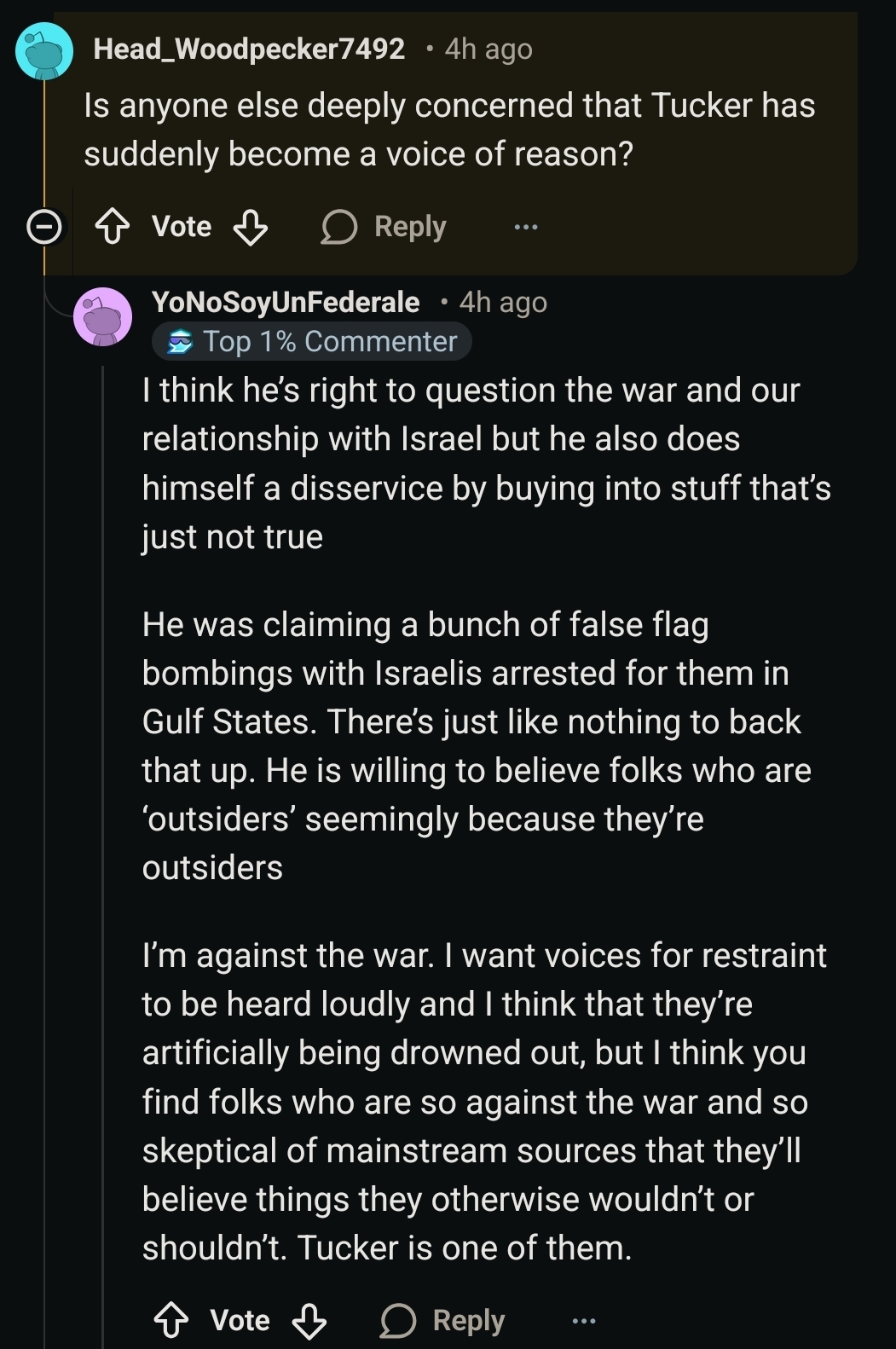Click the Top 1% Commenter badge
This screenshot has width=896, height=1349.
point(312,342)
